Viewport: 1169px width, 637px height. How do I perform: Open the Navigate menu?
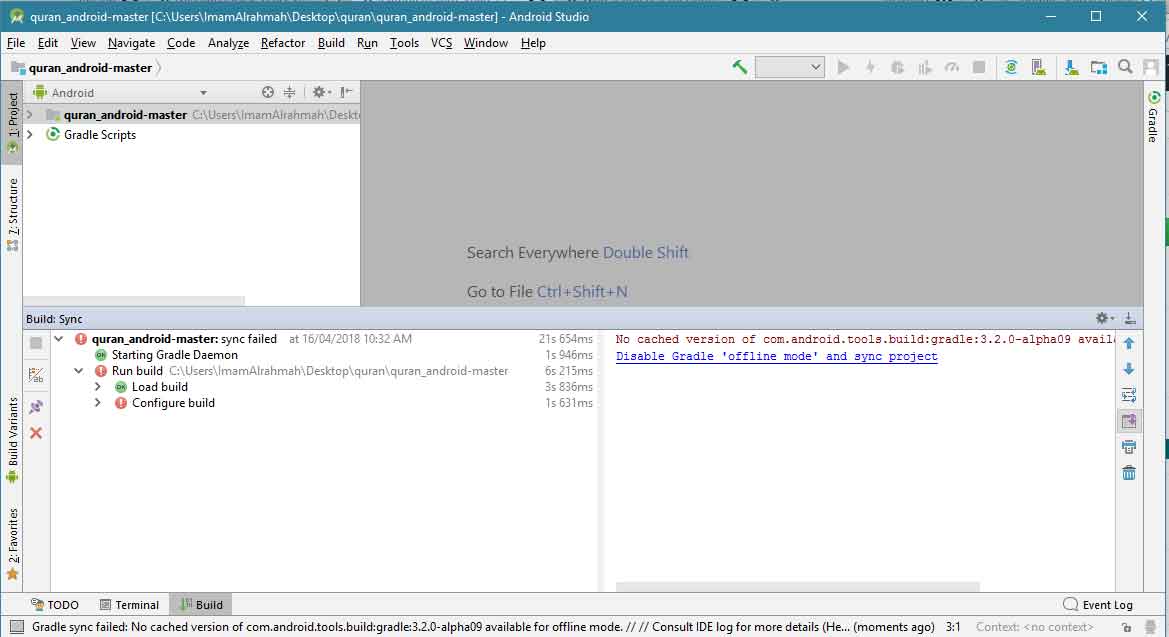(x=131, y=43)
